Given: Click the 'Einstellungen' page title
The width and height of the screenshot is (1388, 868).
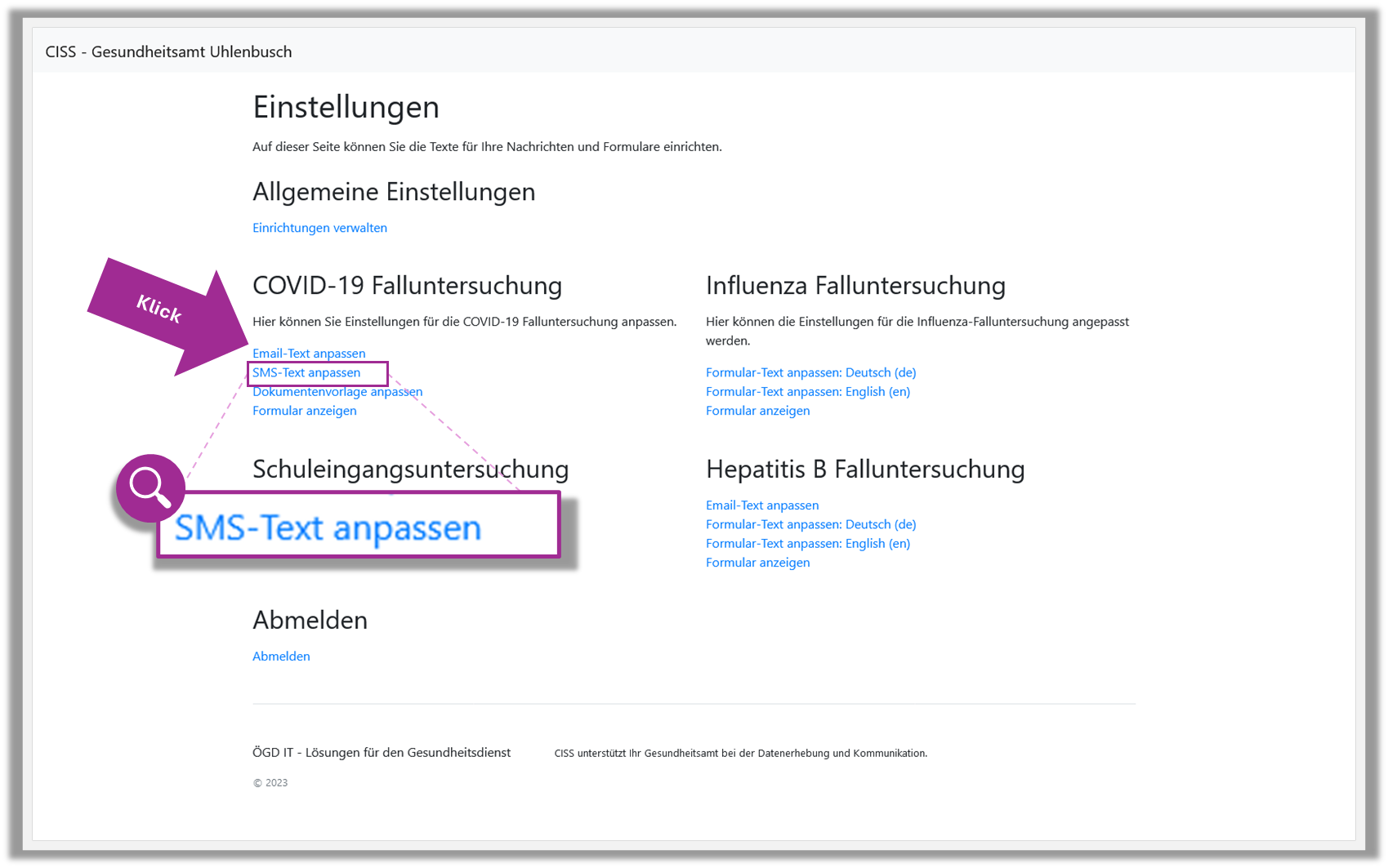Looking at the screenshot, I should pyautogui.click(x=346, y=107).
